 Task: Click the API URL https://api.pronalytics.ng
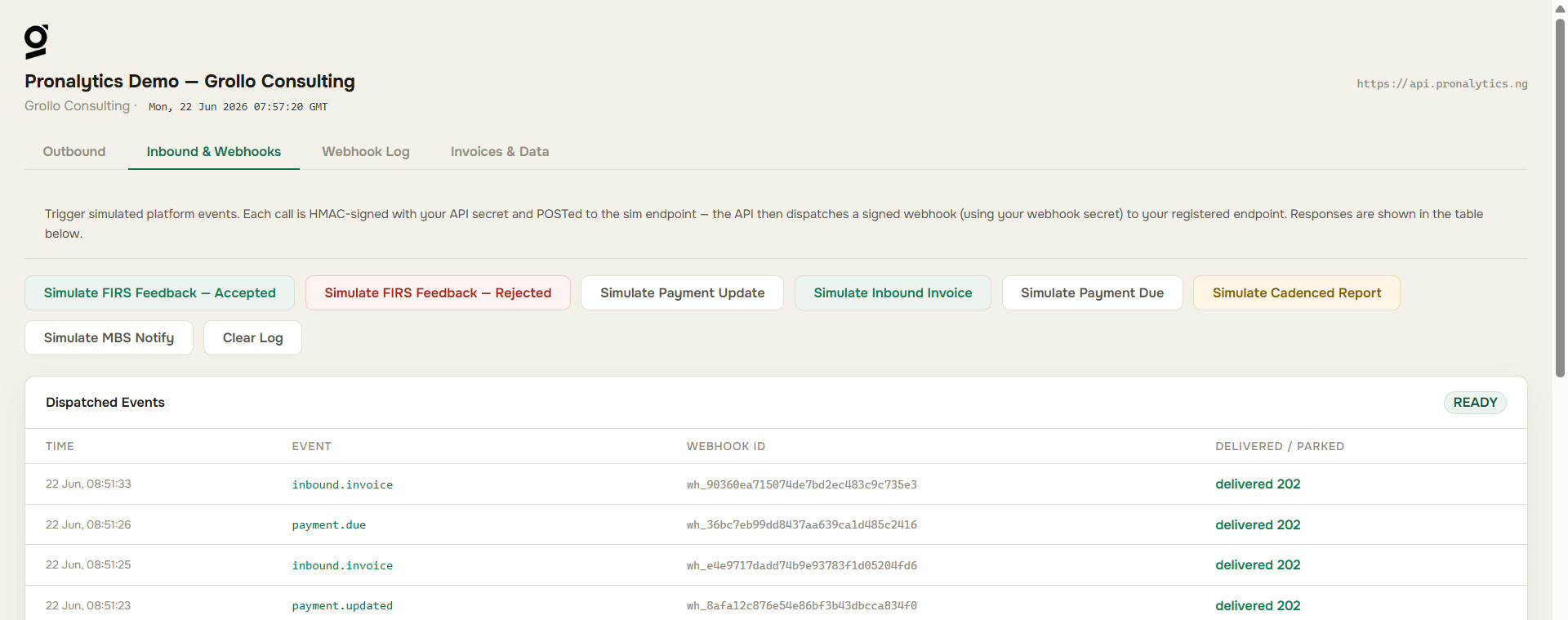pos(1442,84)
